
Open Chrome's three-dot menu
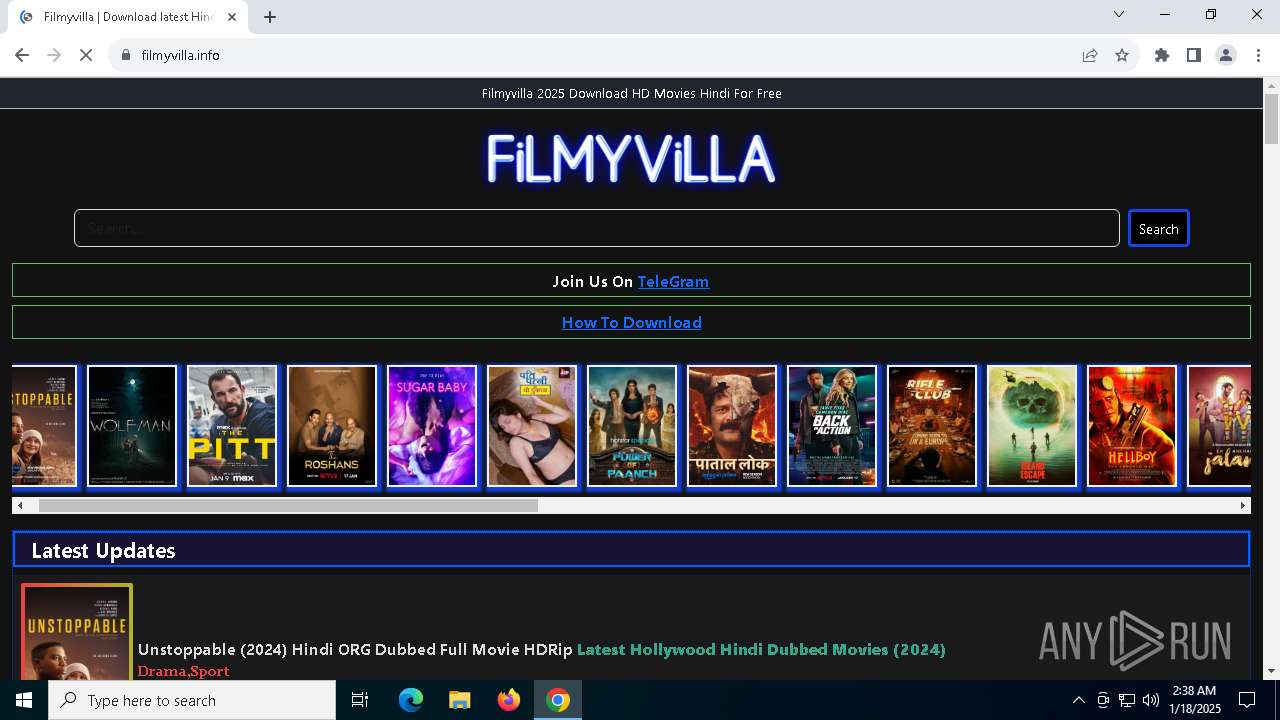(x=1258, y=55)
